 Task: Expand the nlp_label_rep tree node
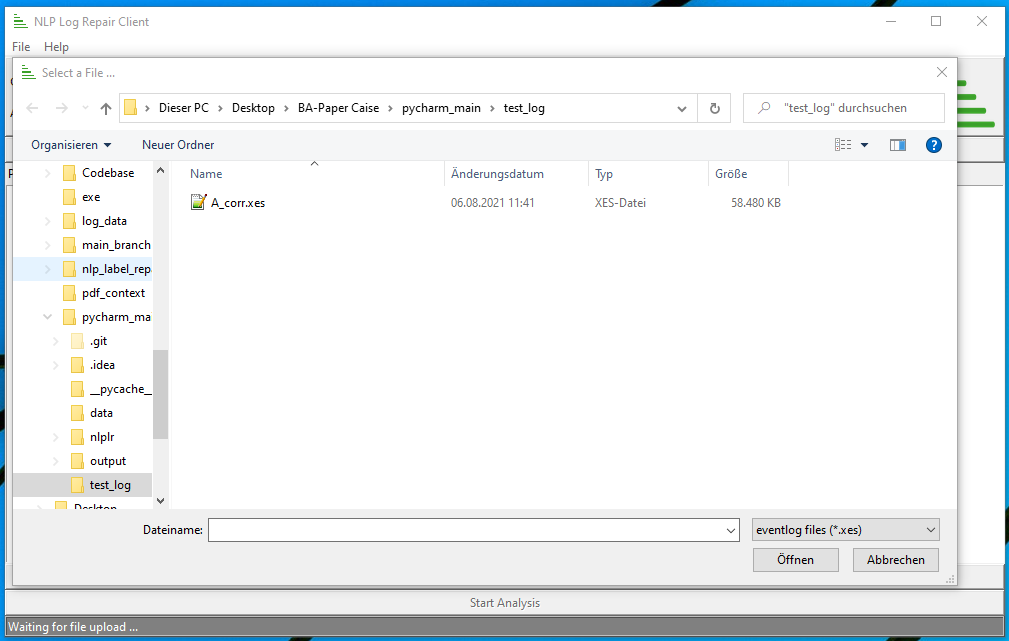[x=48, y=269]
